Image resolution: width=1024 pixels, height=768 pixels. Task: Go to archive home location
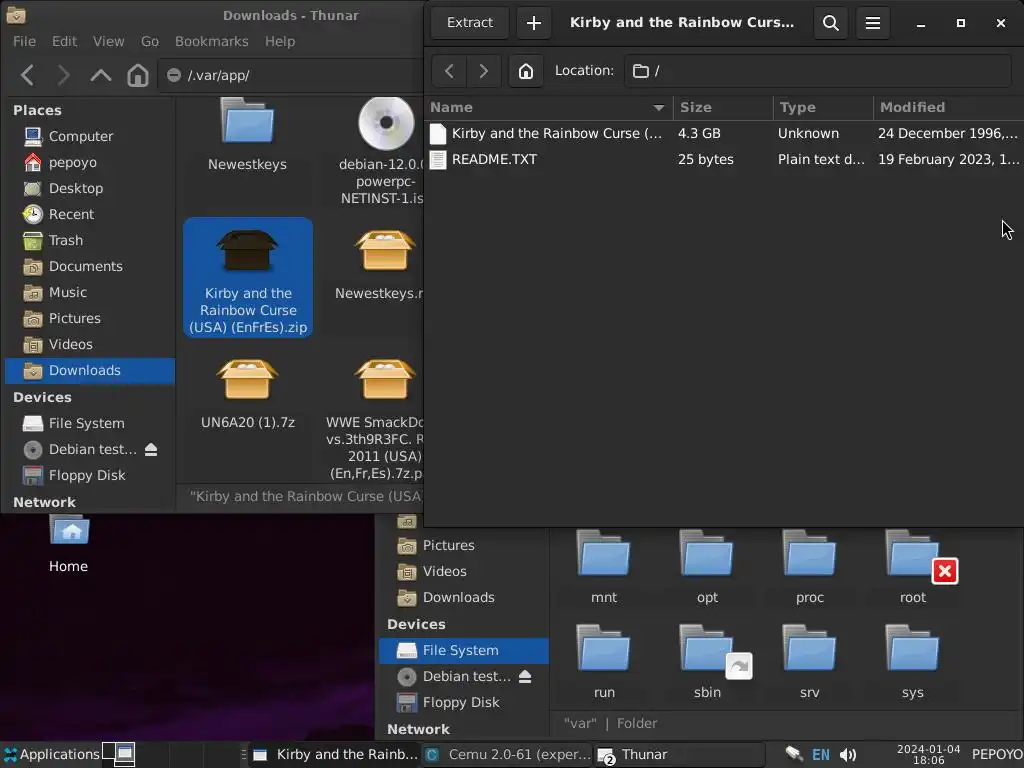pos(526,71)
